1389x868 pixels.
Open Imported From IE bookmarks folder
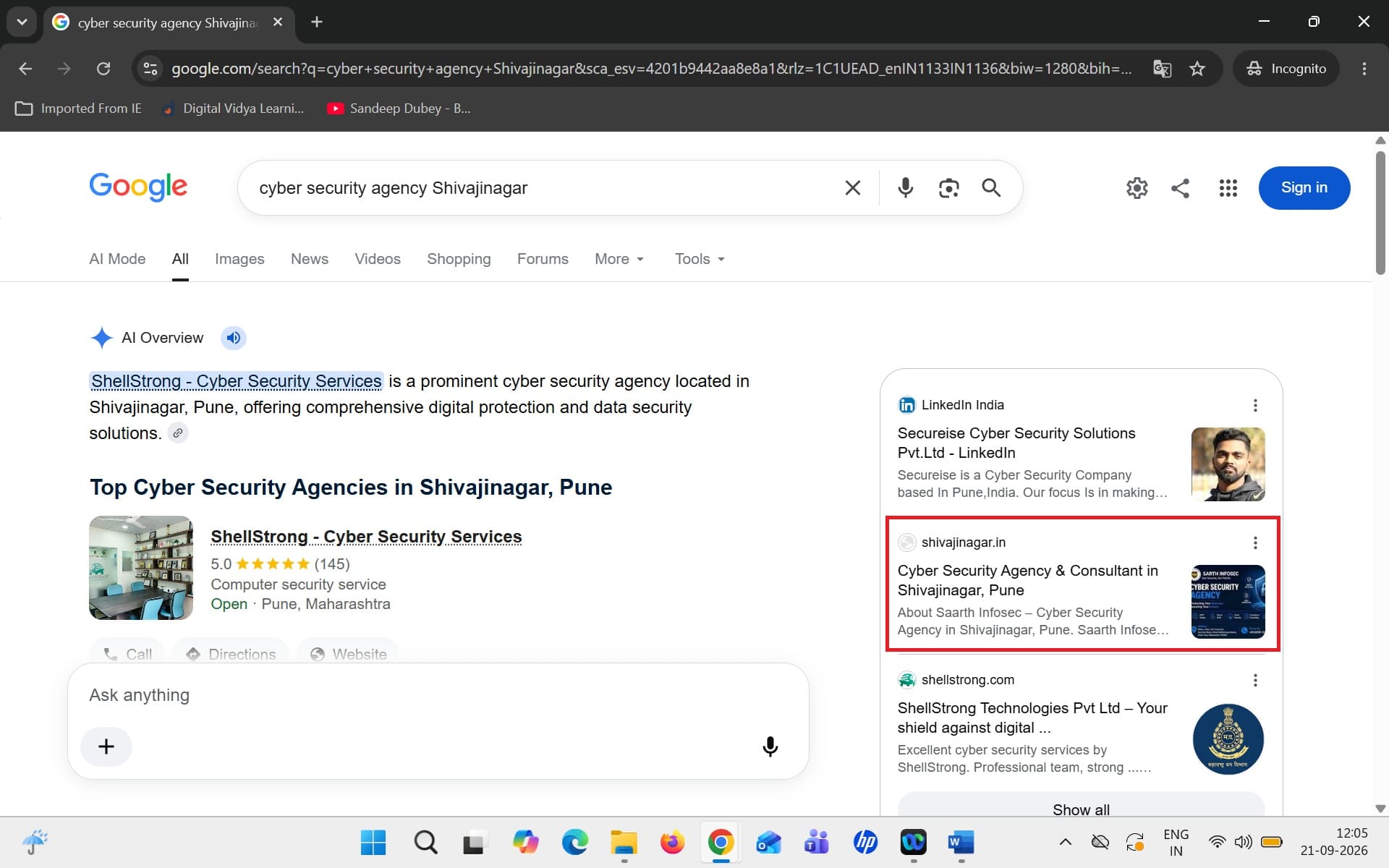(x=78, y=109)
